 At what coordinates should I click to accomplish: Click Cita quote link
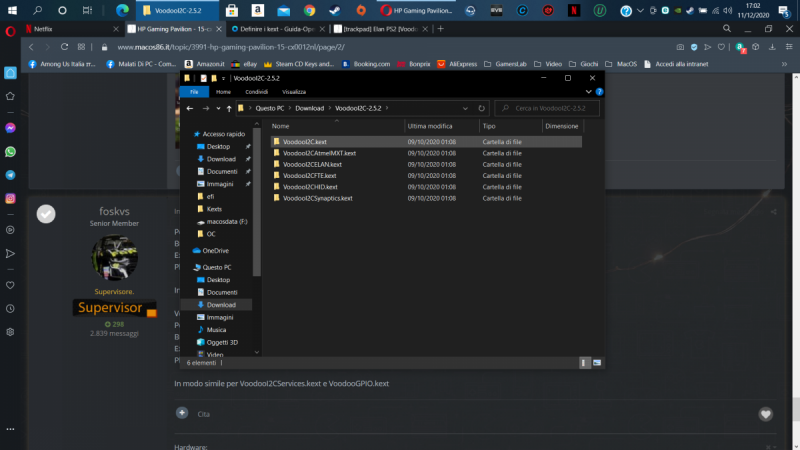click(x=204, y=414)
